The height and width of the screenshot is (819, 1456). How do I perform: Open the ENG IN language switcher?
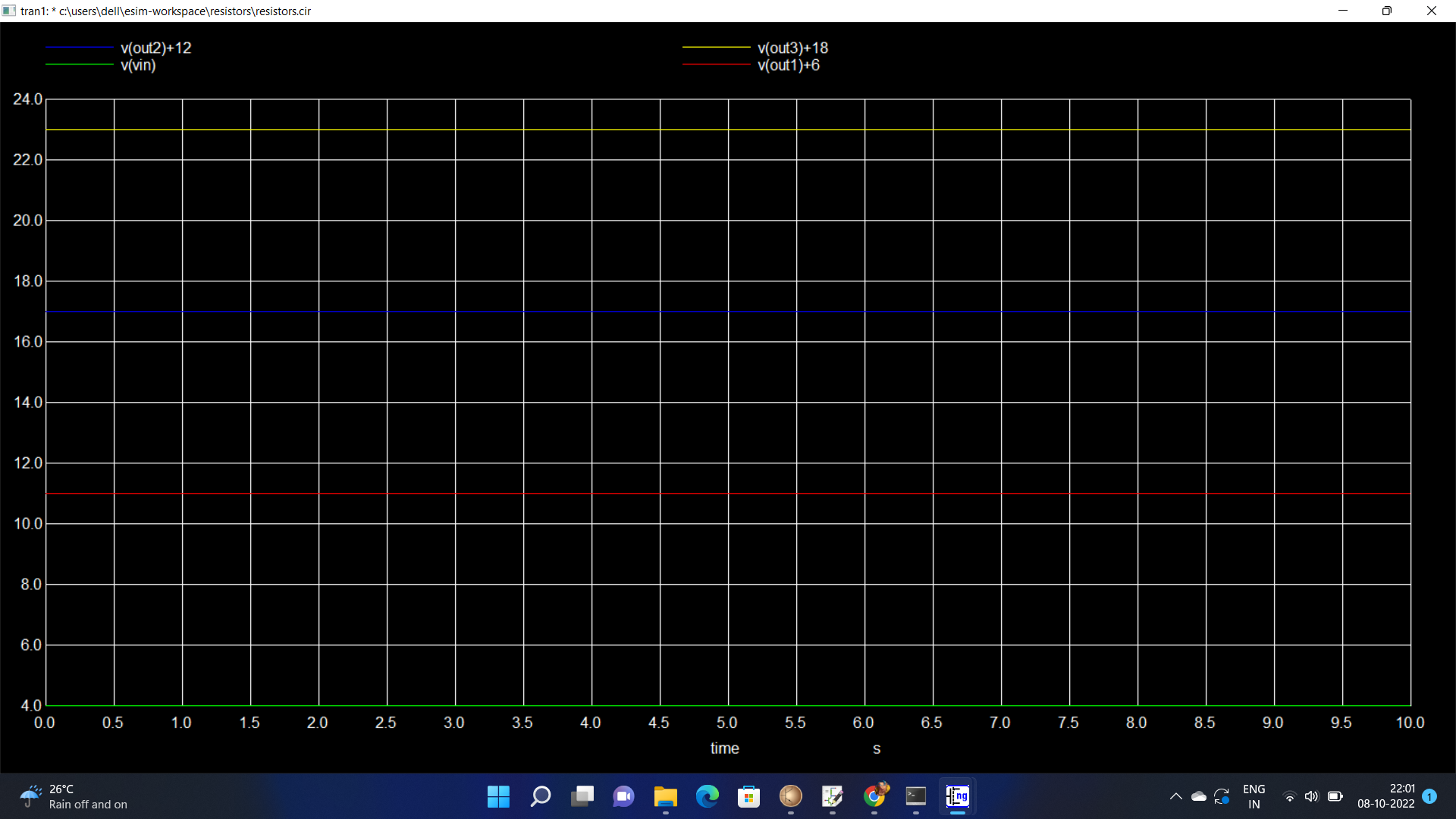click(1254, 796)
